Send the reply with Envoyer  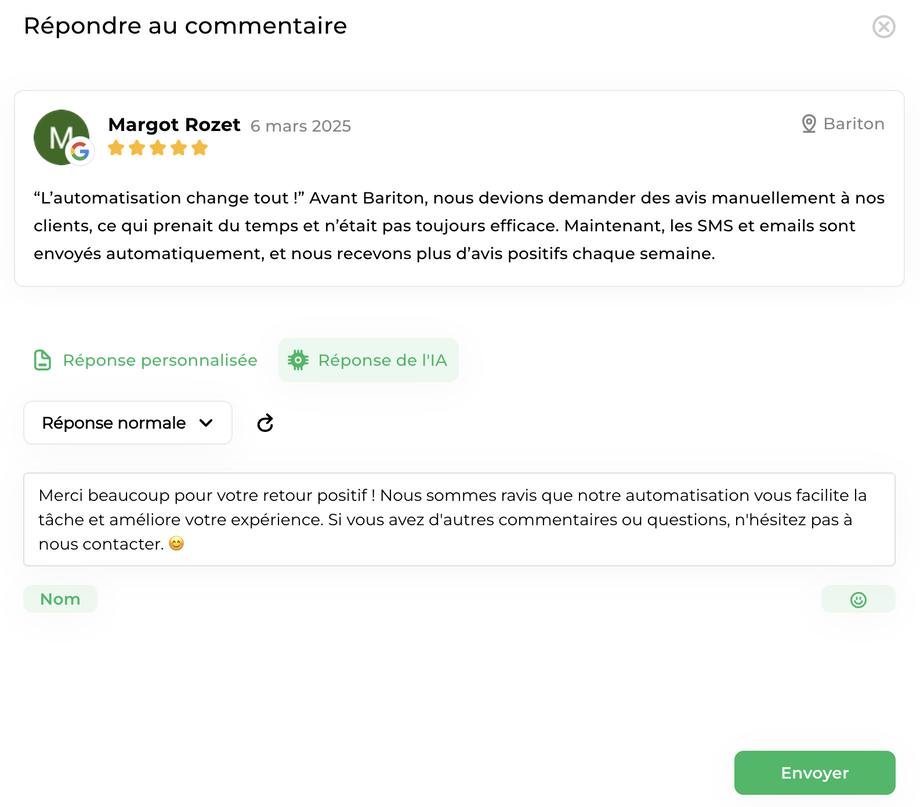[814, 773]
